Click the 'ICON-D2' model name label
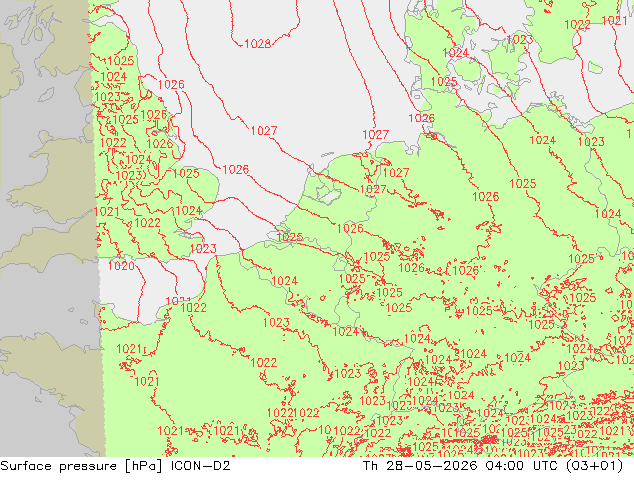Image resolution: width=634 pixels, height=490 pixels. (201, 466)
